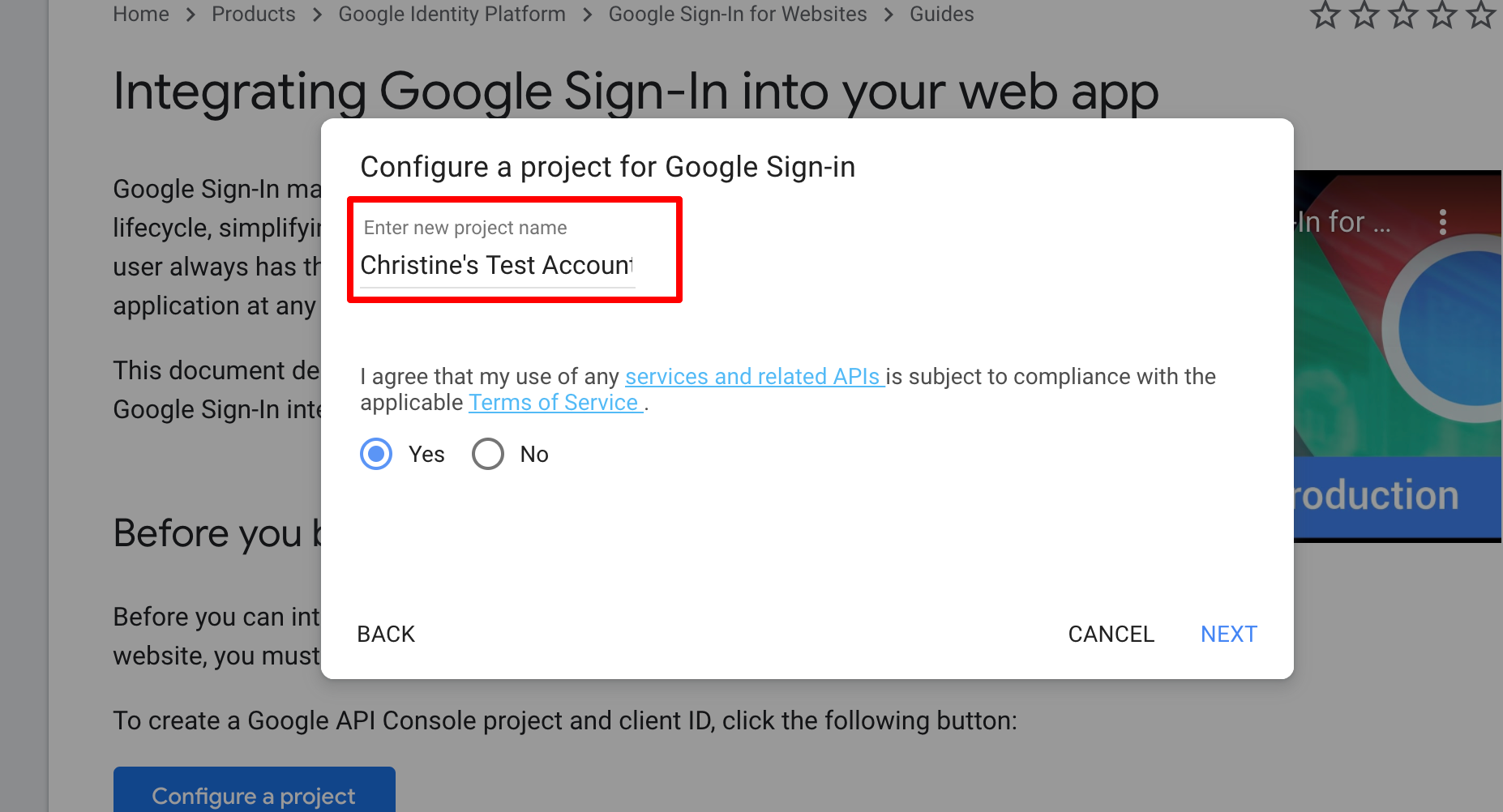The width and height of the screenshot is (1503, 812).
Task: Select the Yes radio button
Action: point(375,454)
